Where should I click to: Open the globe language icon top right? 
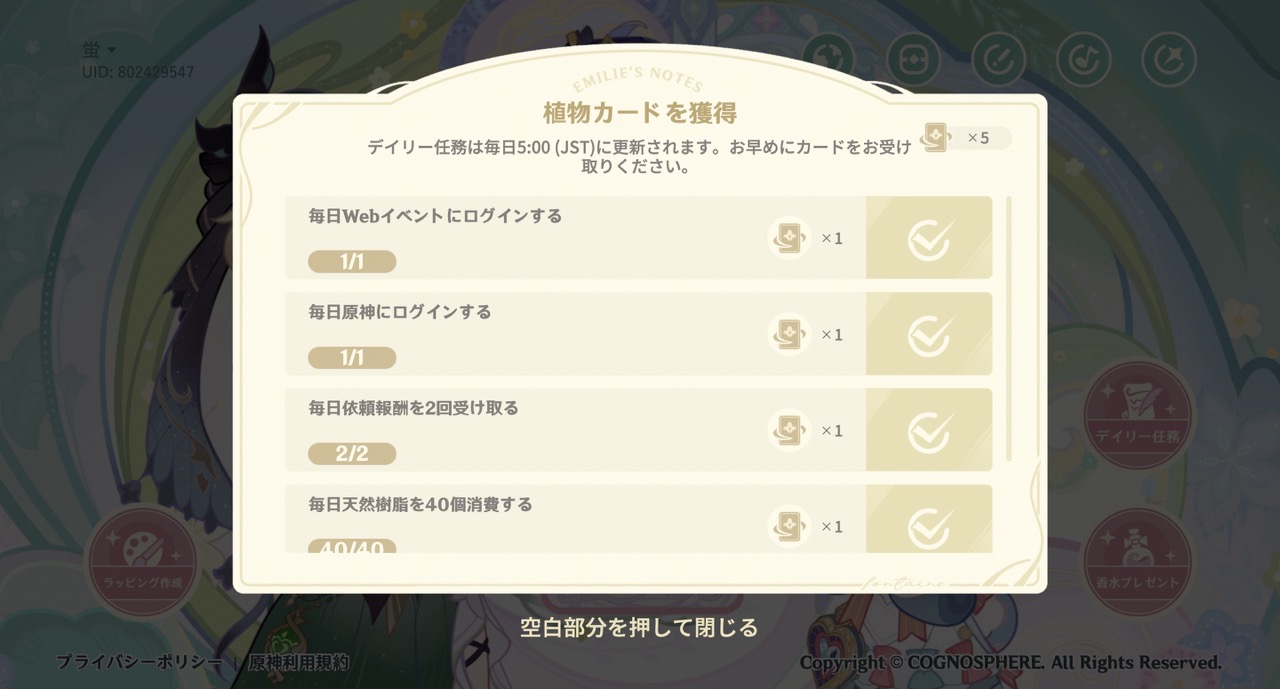[829, 60]
